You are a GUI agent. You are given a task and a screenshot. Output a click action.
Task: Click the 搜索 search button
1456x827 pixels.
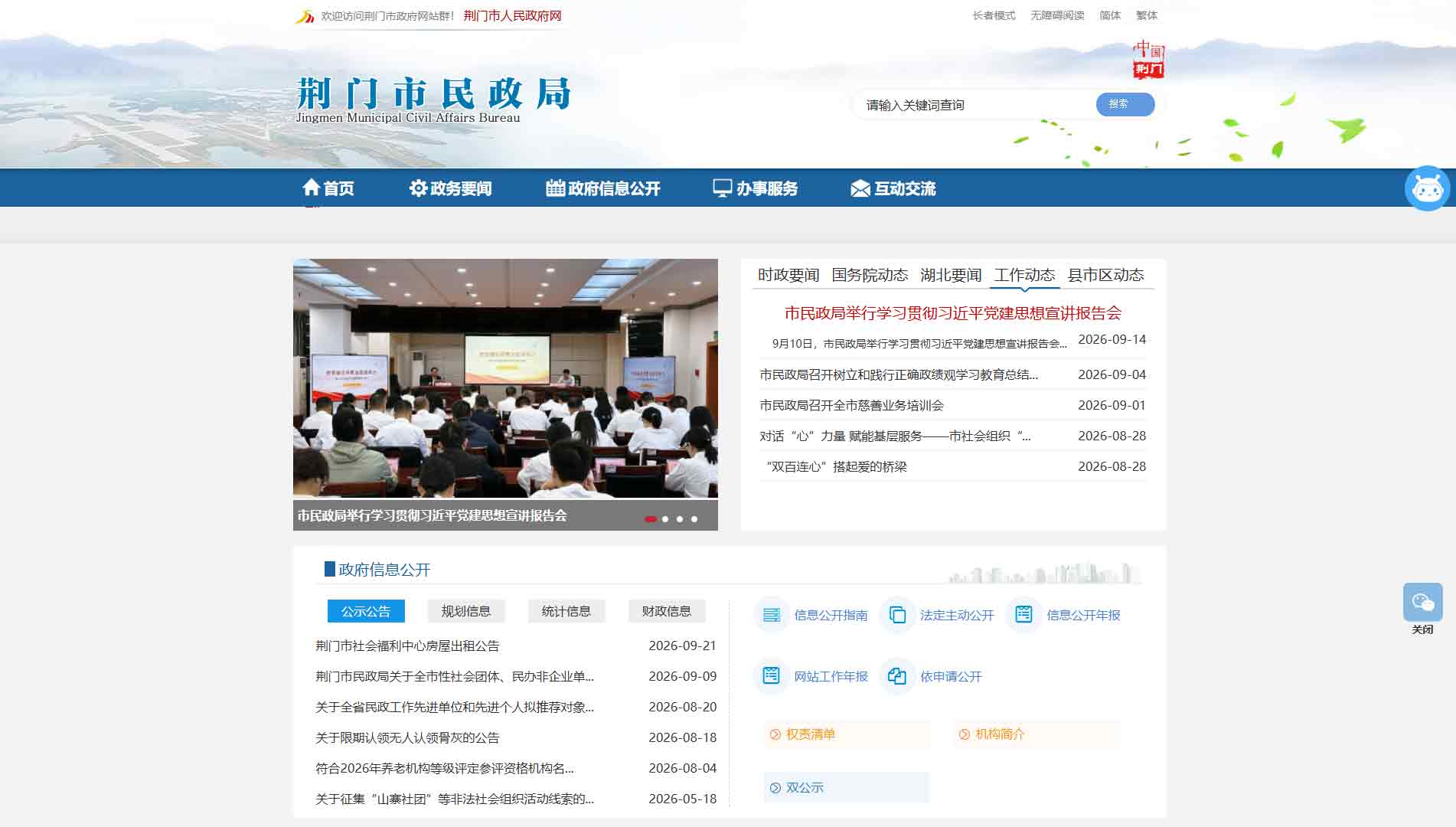1125,104
